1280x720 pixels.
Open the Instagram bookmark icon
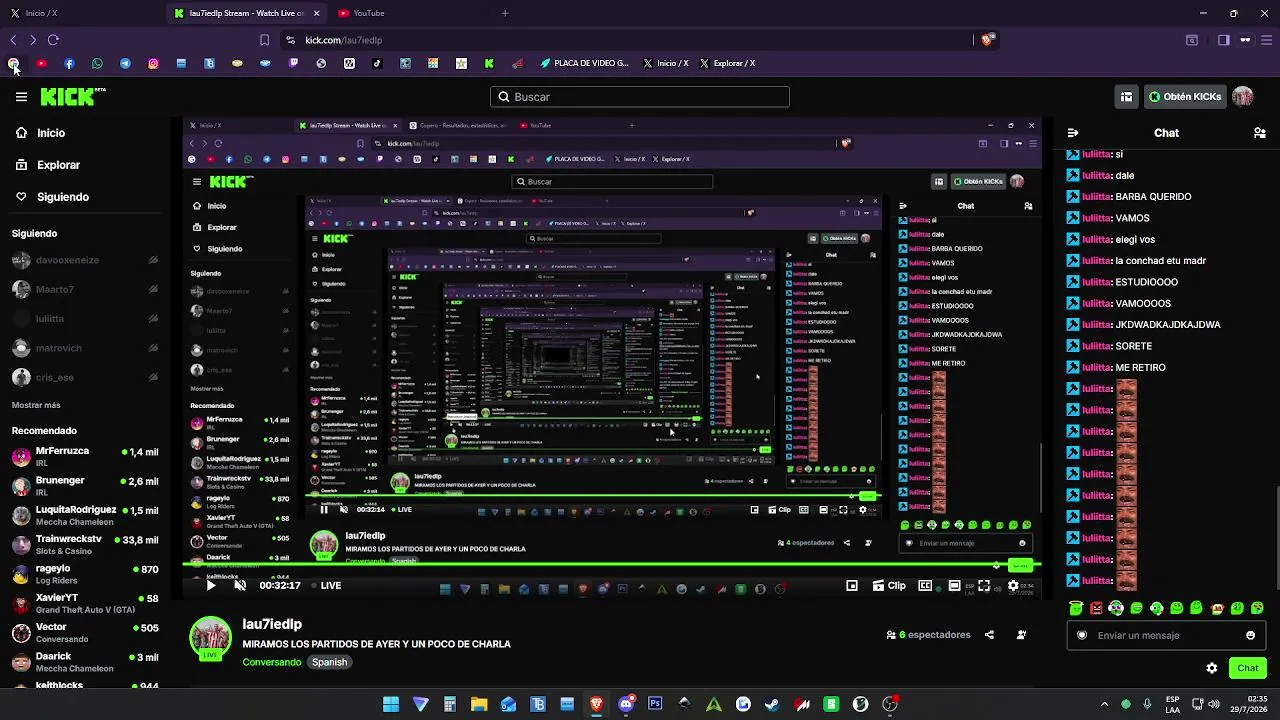point(153,63)
